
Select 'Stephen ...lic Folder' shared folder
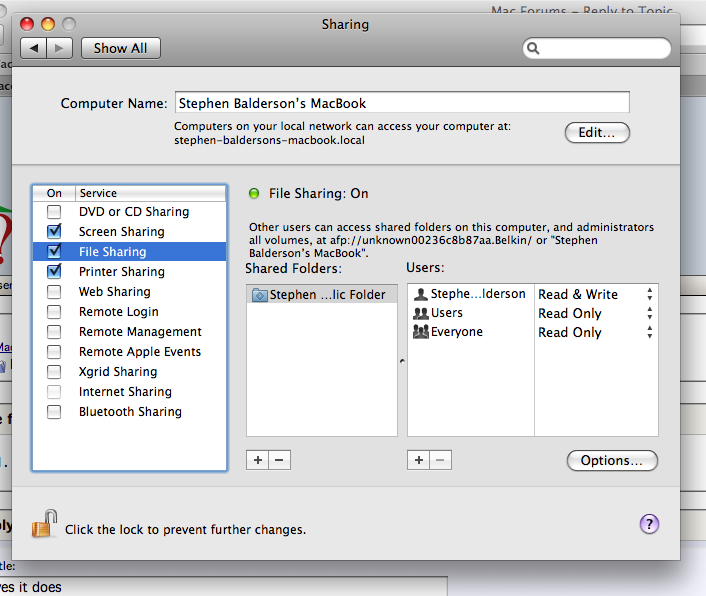322,294
